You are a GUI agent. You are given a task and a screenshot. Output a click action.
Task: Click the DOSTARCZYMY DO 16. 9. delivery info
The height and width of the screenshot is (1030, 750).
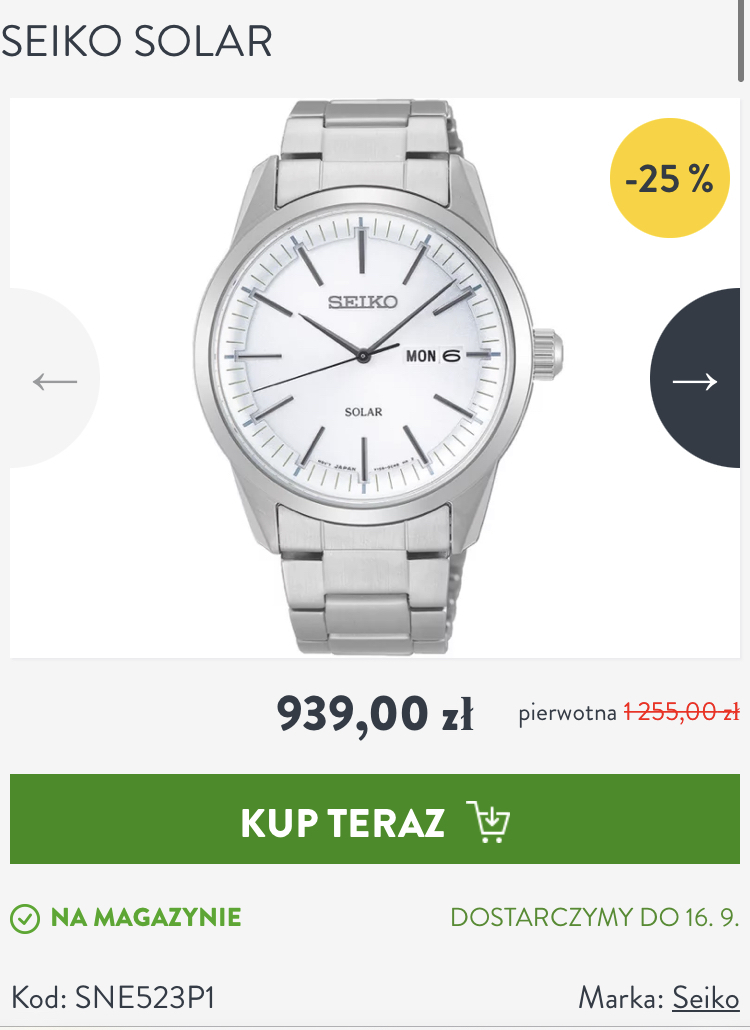[595, 917]
